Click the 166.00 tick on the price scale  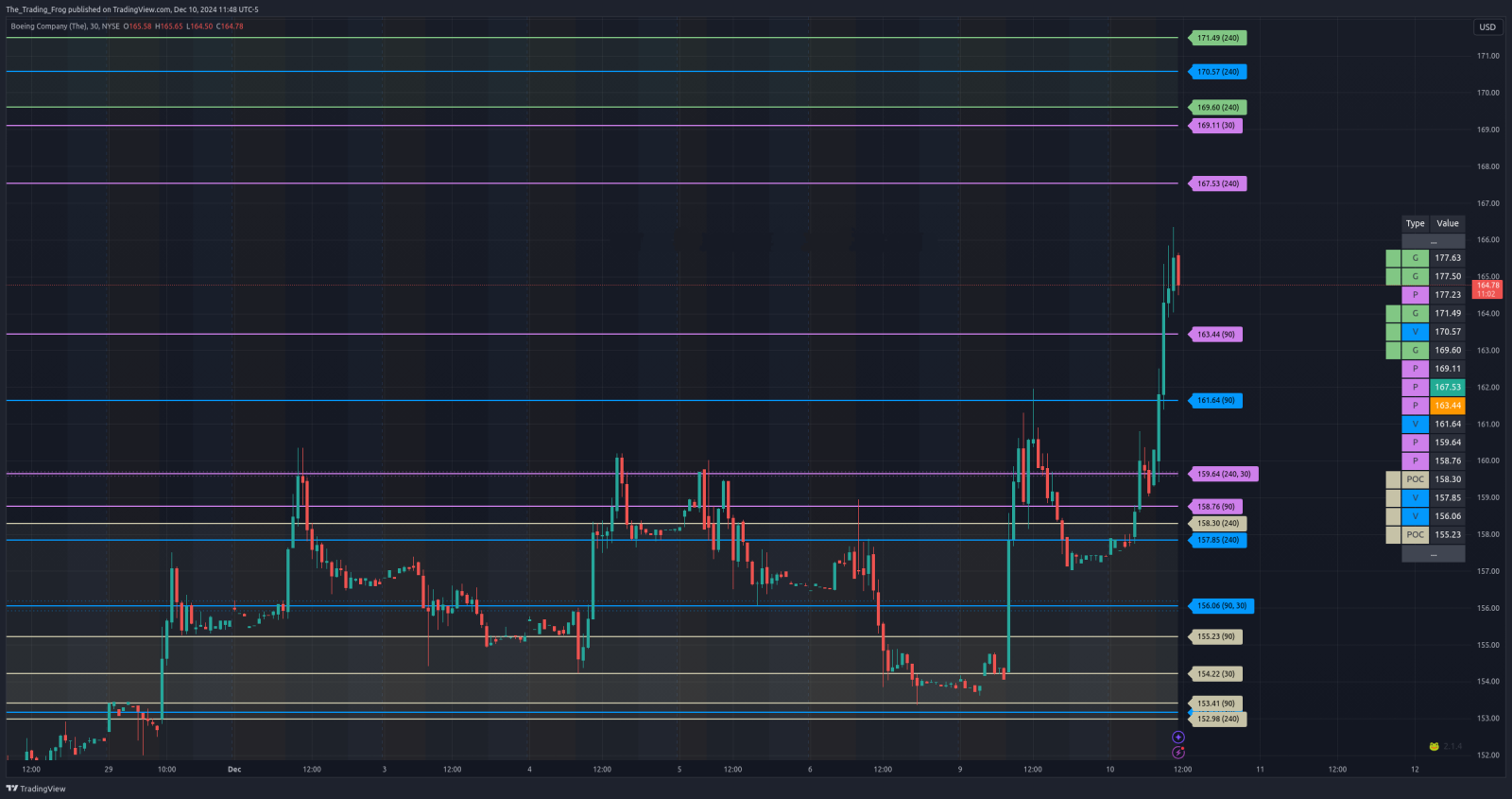point(1488,240)
